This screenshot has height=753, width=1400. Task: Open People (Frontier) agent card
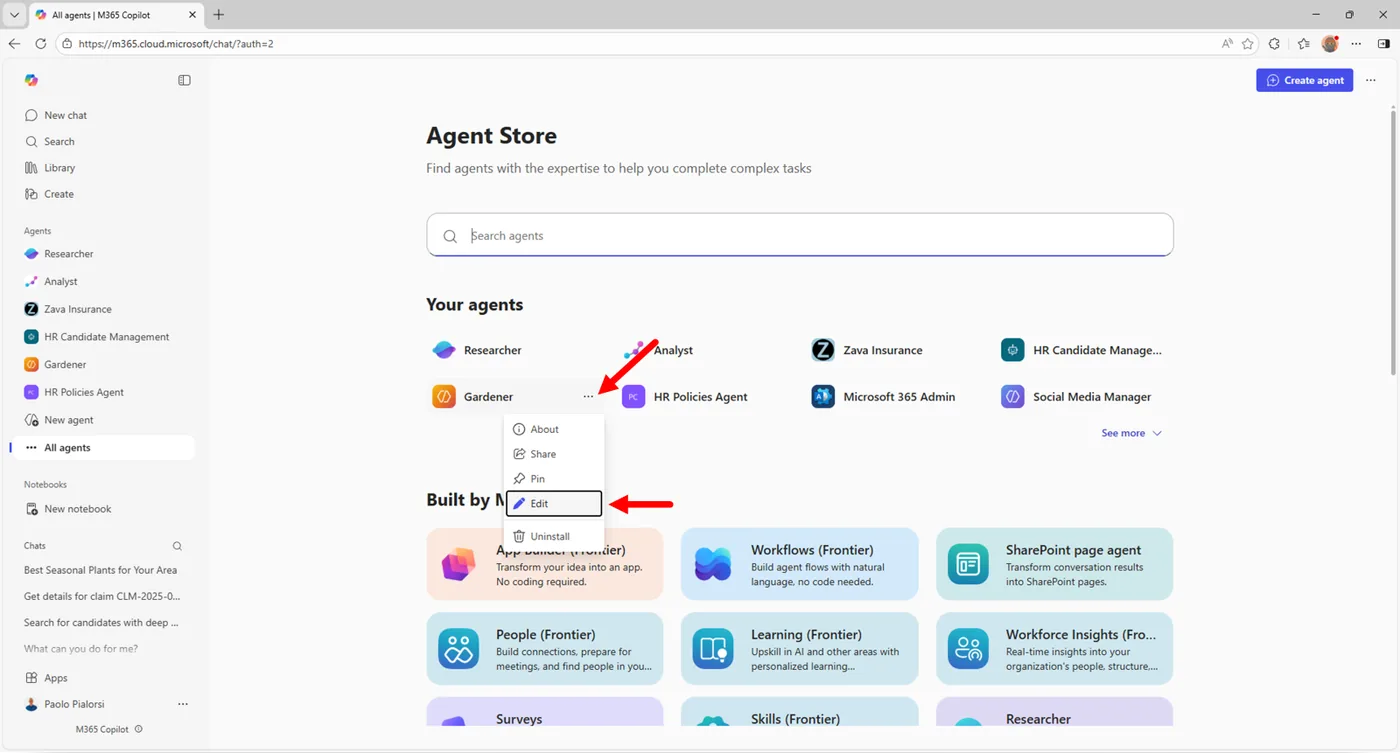545,649
